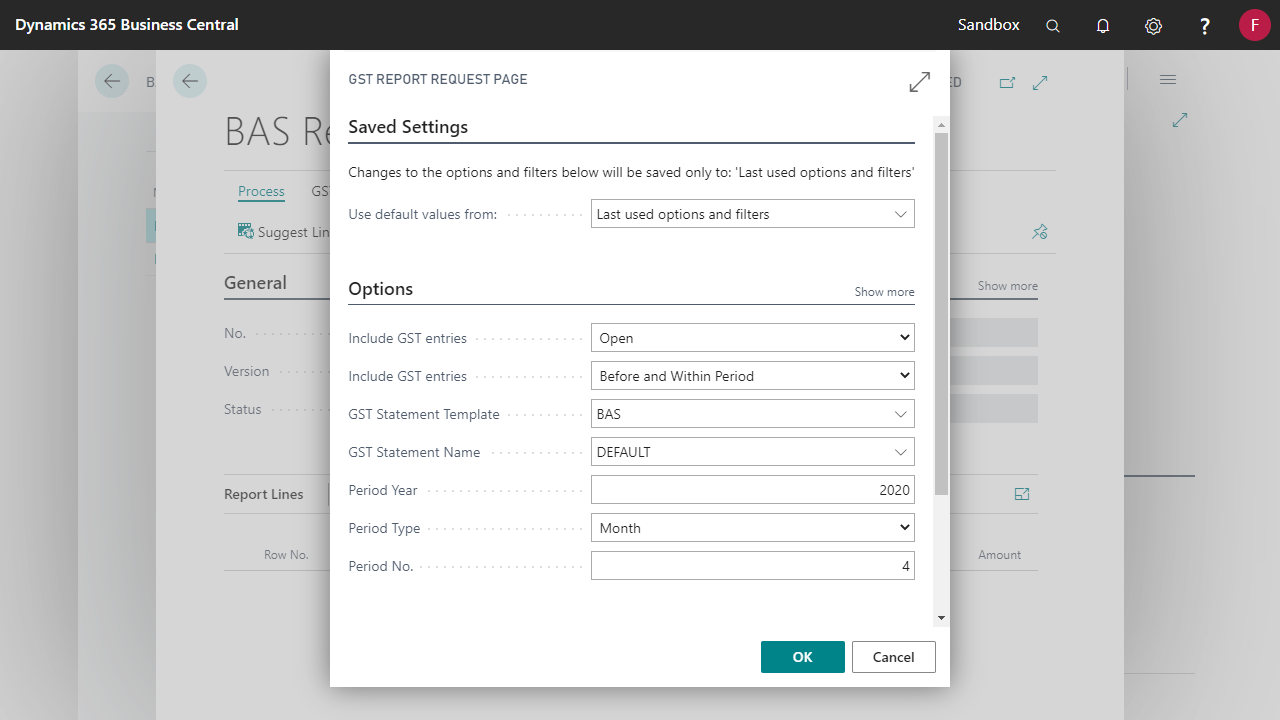Open the Include GST entries Open dropdown
This screenshot has width=1280, height=720.
[x=752, y=338]
